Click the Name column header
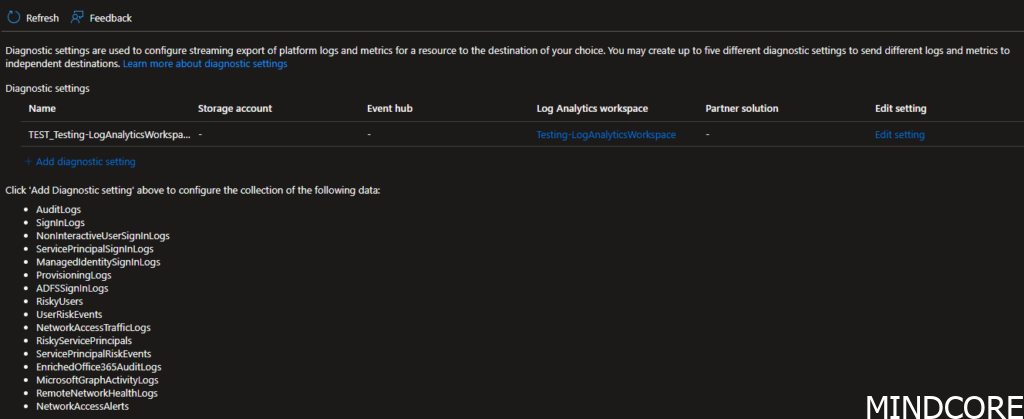 point(42,108)
